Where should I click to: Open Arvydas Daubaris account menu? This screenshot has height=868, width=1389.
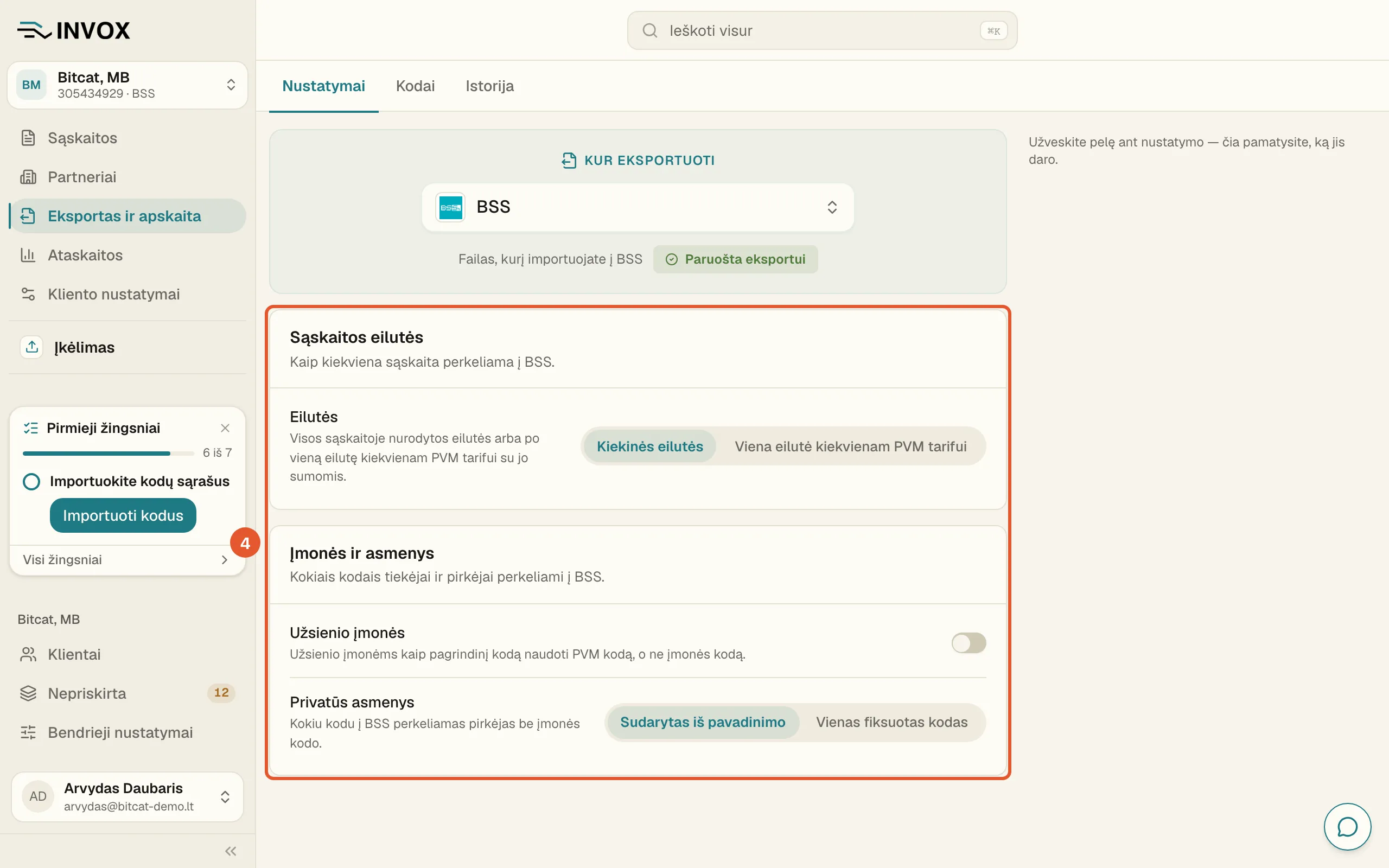coord(128,796)
